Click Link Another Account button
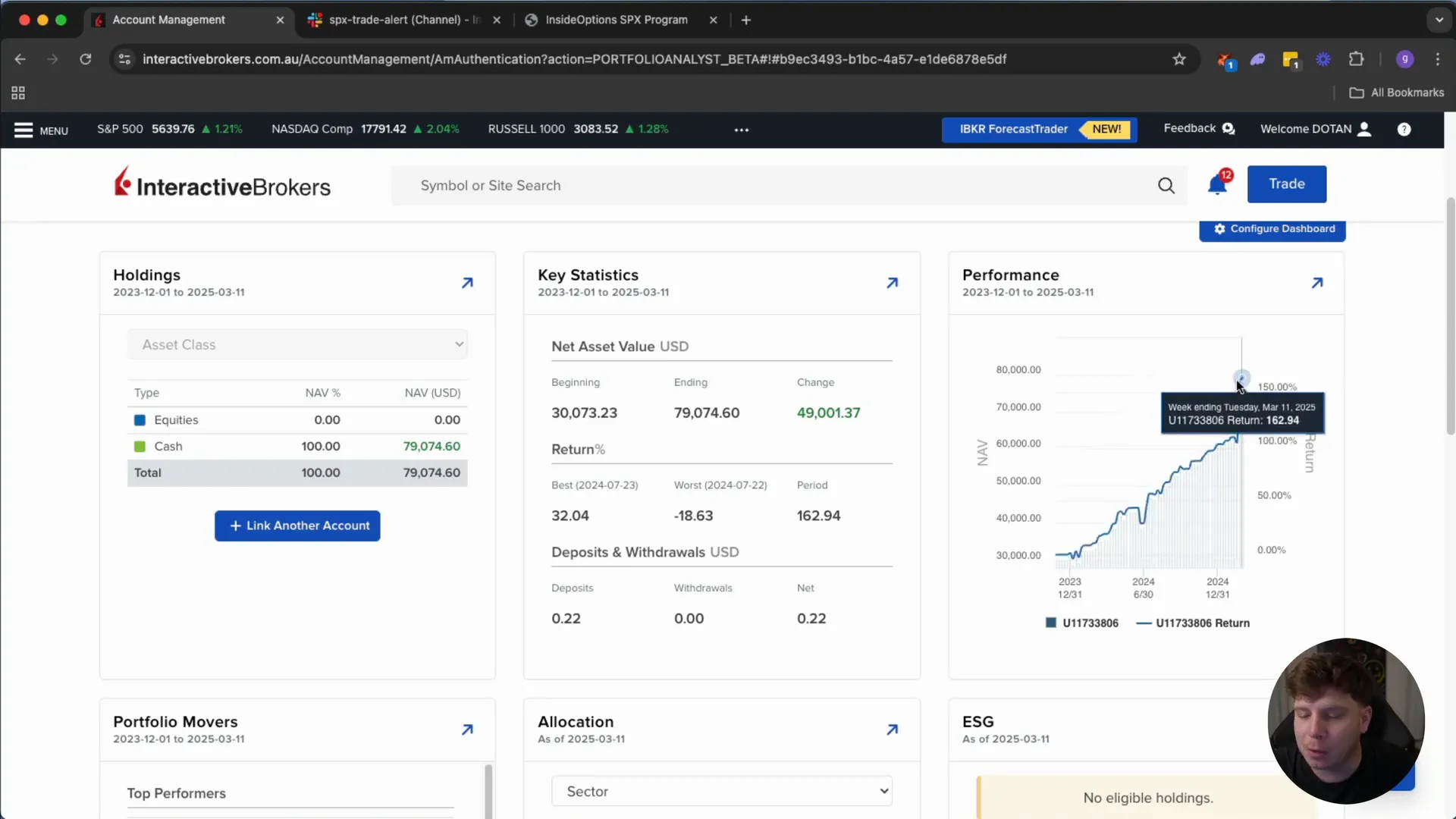1456x819 pixels. 297,526
